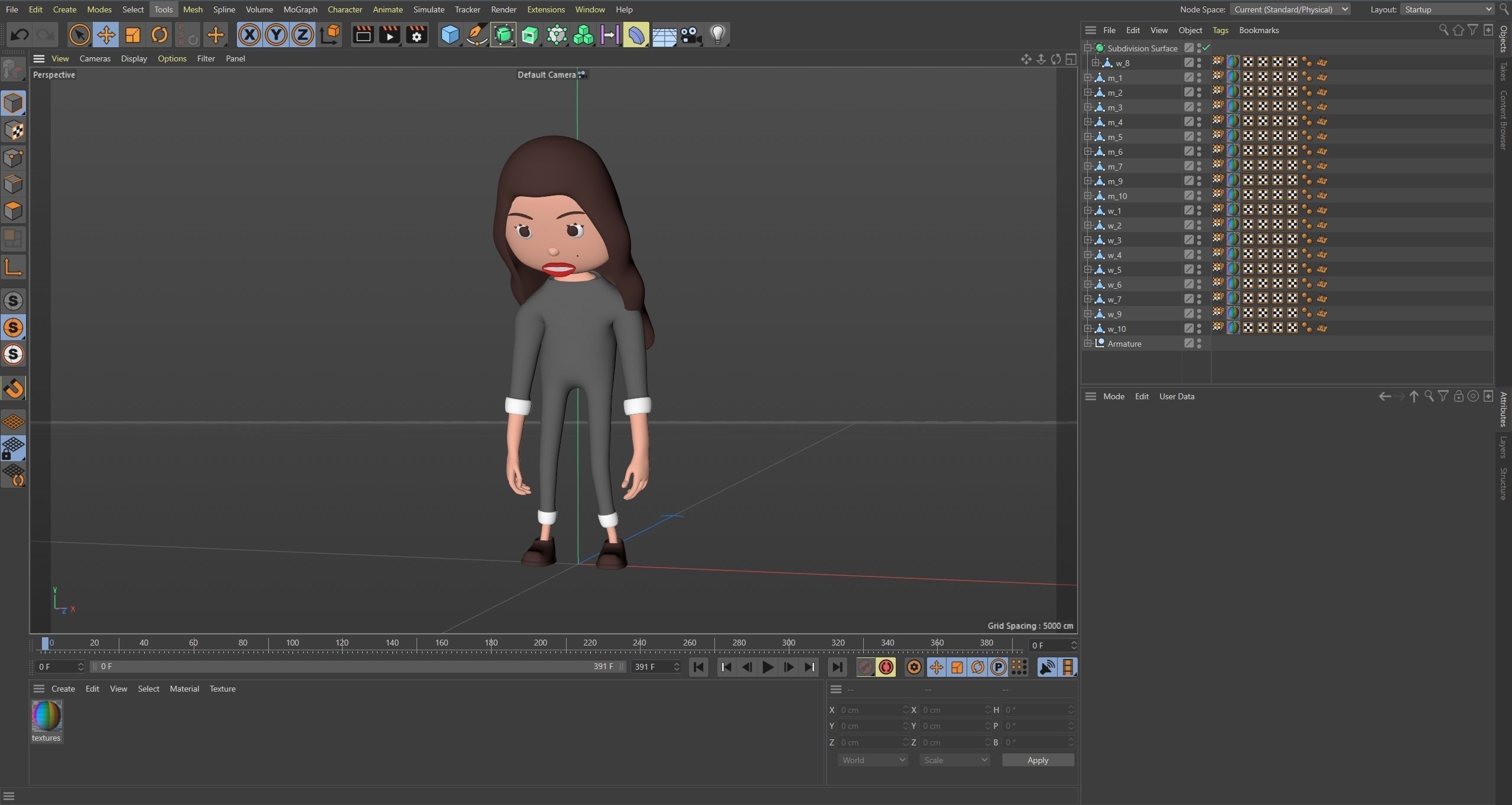Open the Edit Render Settings icon
The width and height of the screenshot is (1512, 805).
click(x=417, y=35)
